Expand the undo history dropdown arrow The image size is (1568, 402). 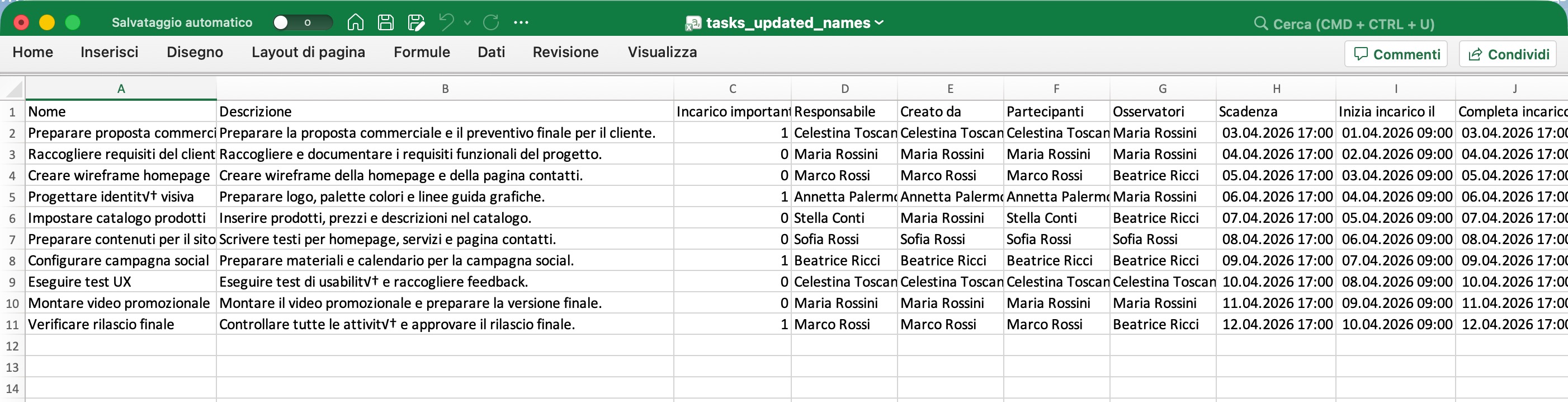[467, 22]
